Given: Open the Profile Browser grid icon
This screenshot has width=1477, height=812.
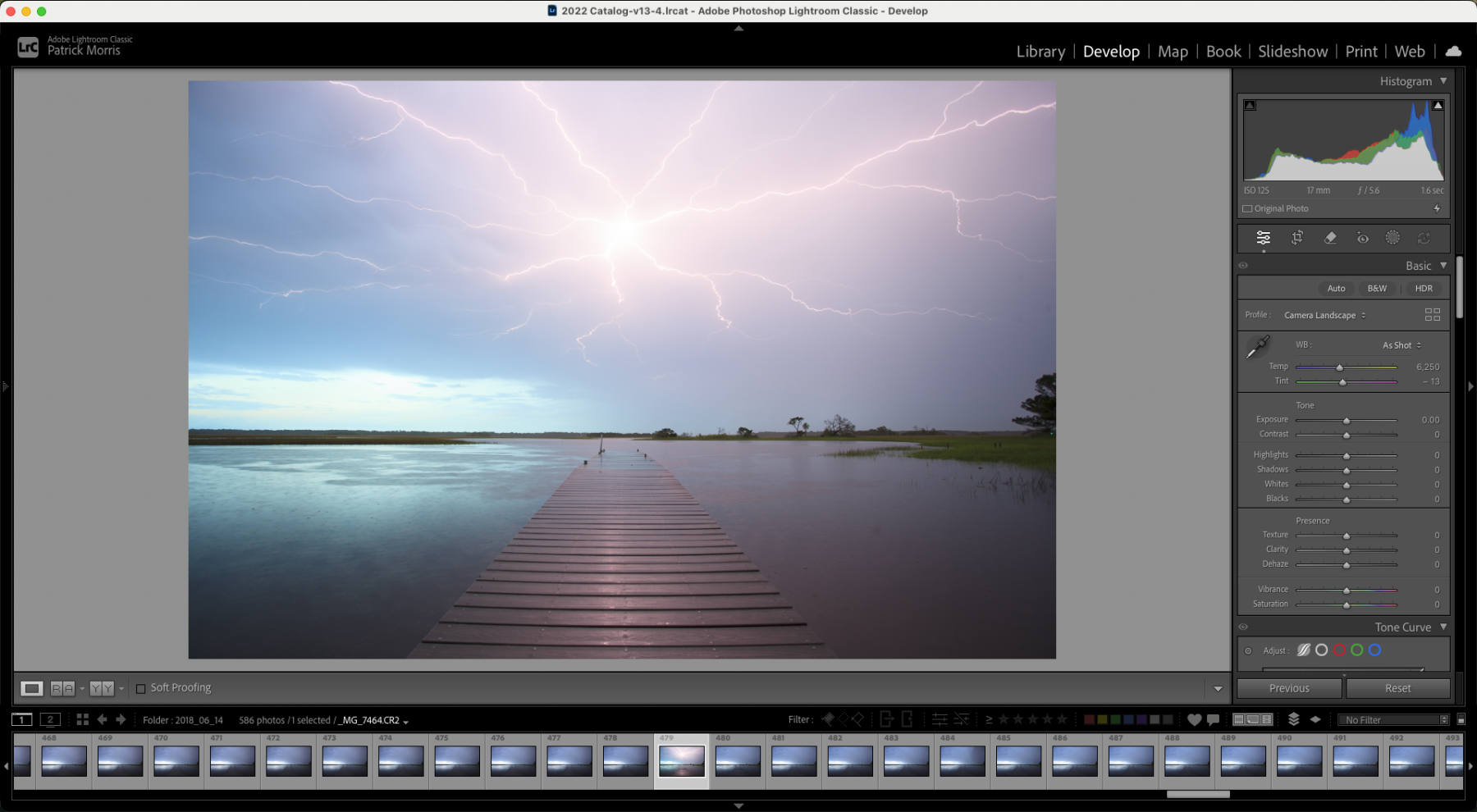Looking at the screenshot, I should pos(1433,314).
